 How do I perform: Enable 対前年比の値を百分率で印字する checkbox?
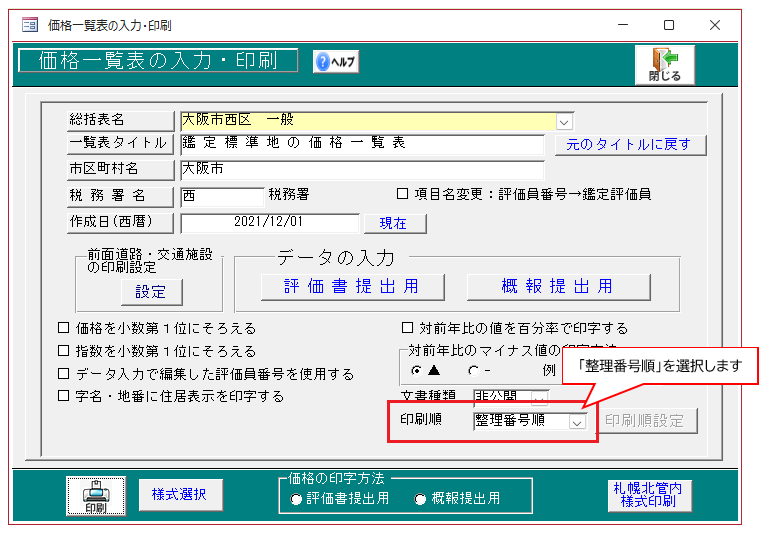click(x=406, y=328)
